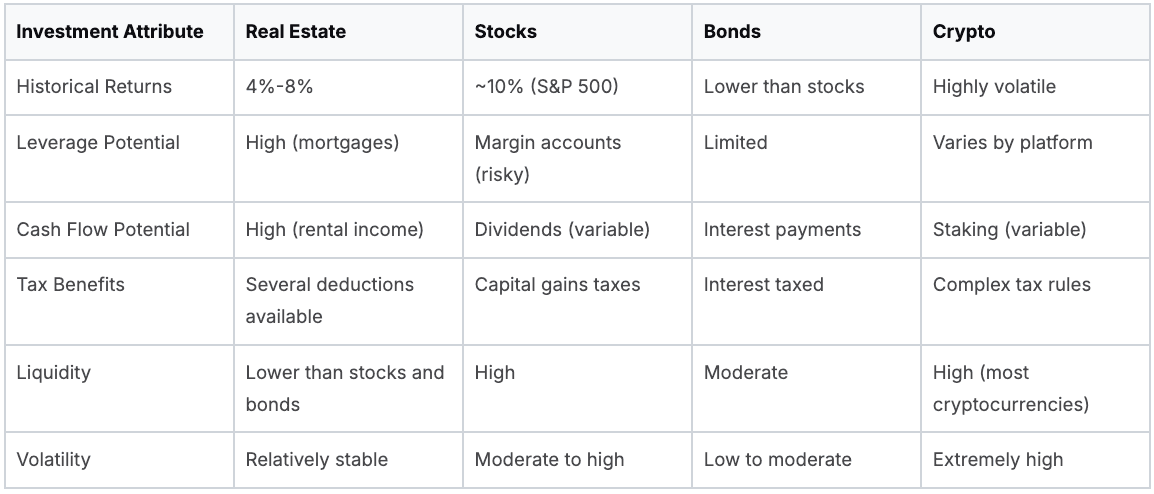
Task: Click the Tax Benefits row label
Action: (71, 284)
